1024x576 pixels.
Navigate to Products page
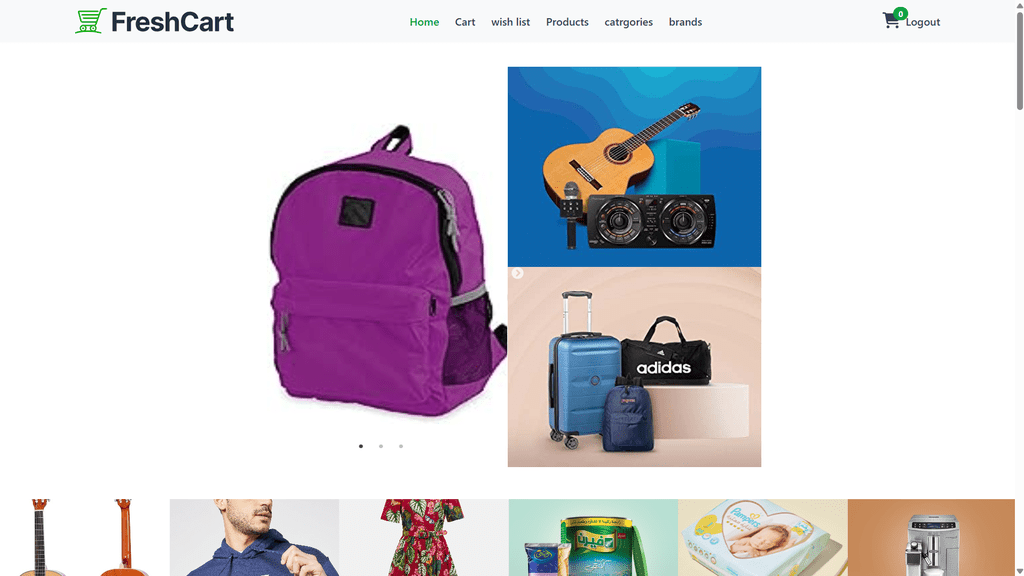[567, 22]
